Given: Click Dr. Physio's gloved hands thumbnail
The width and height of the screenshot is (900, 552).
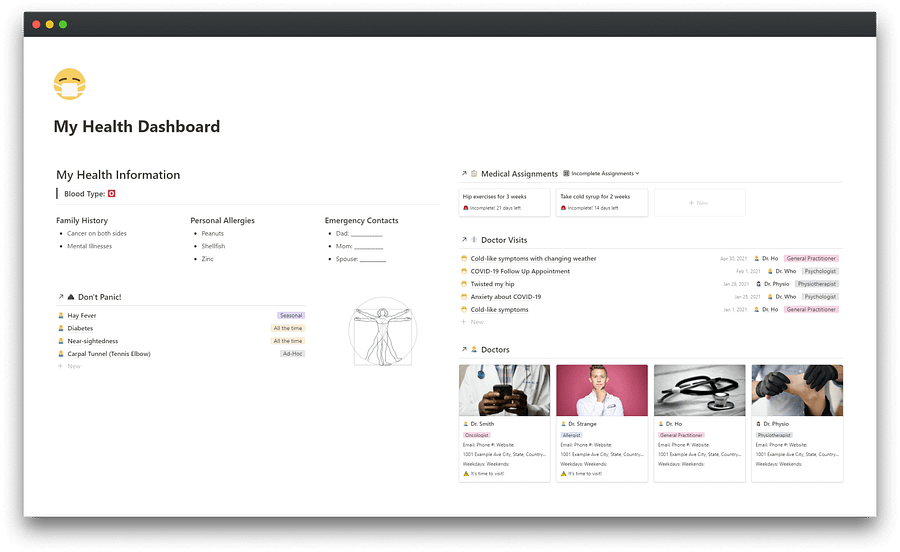Looking at the screenshot, I should [x=797, y=390].
